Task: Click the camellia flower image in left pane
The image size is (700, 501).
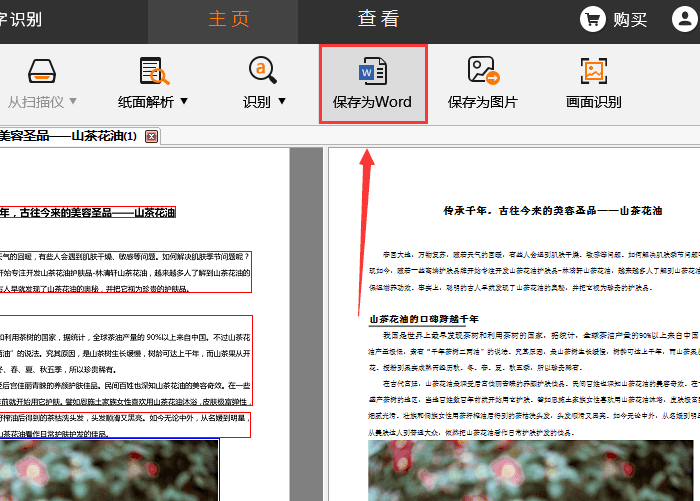Action: pos(108,470)
